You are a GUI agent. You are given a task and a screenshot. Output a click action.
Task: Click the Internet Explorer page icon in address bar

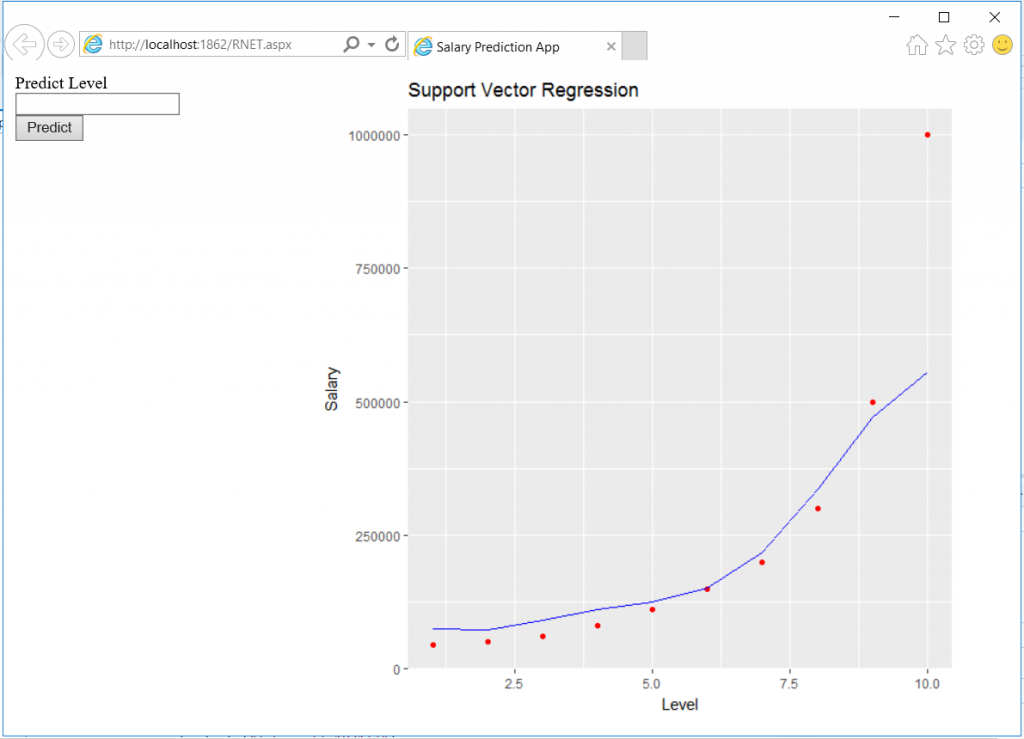(x=93, y=44)
